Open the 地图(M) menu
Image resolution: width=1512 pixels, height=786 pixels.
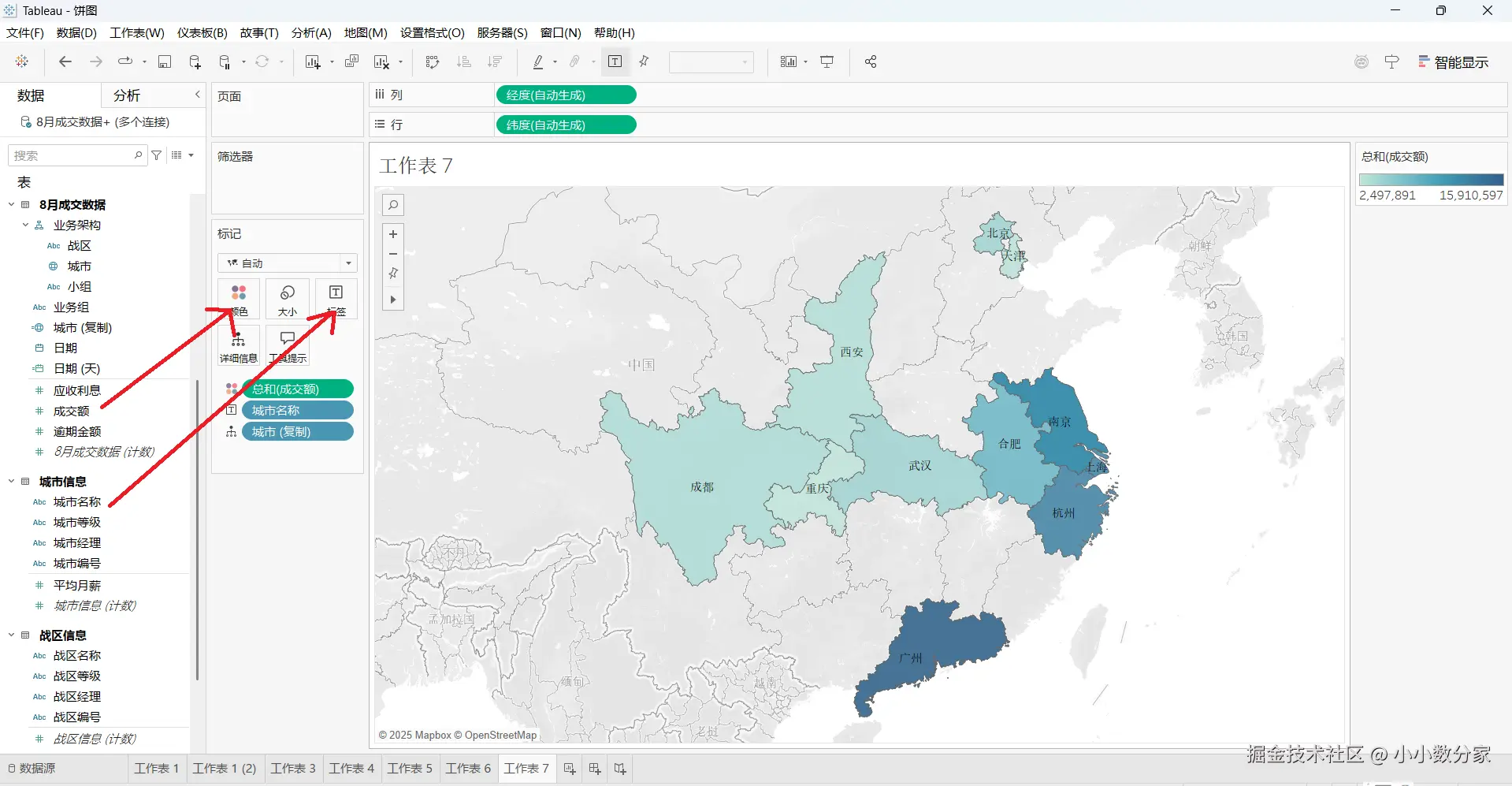[366, 32]
